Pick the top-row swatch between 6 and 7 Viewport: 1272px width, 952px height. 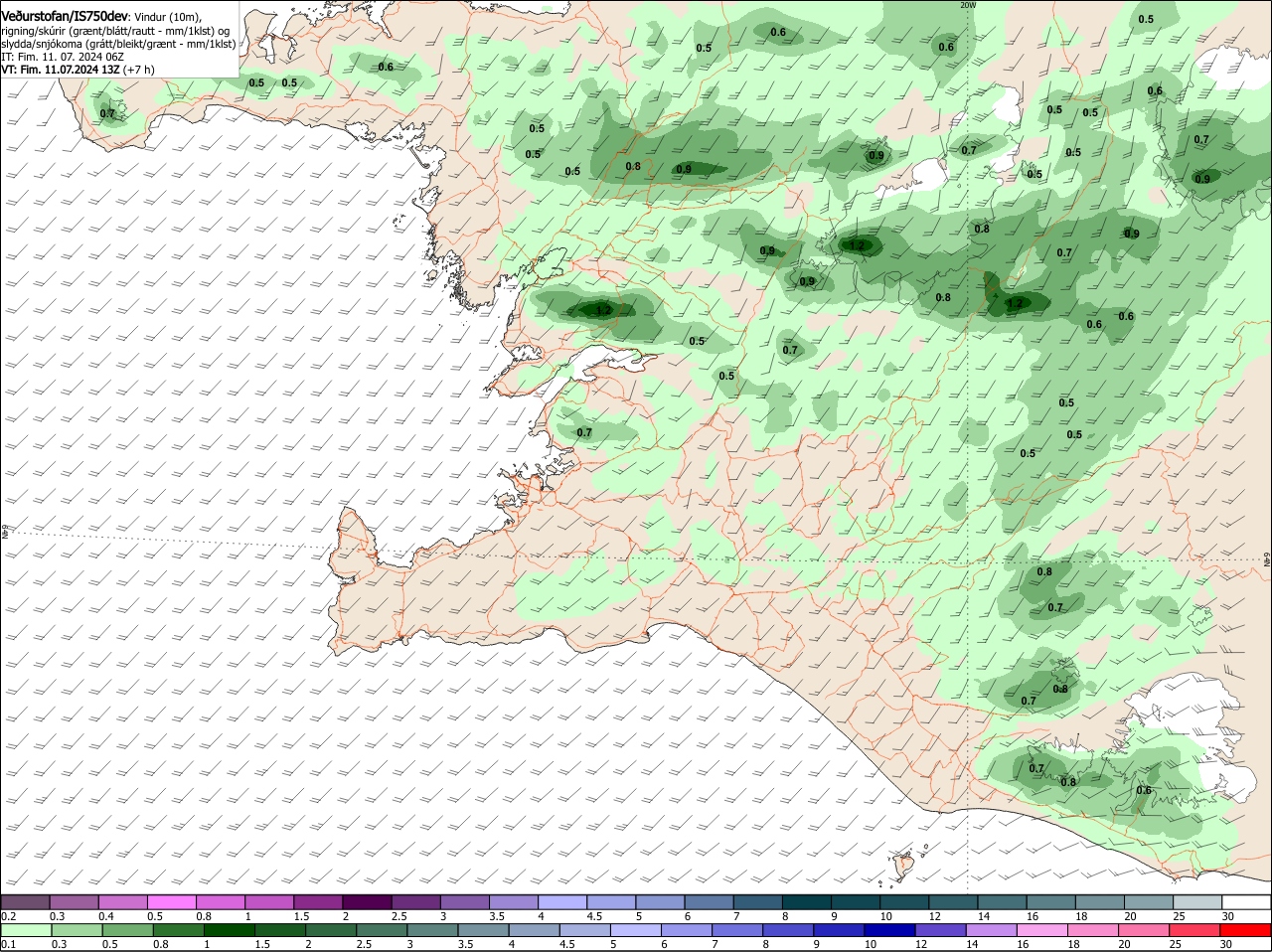coord(710,901)
